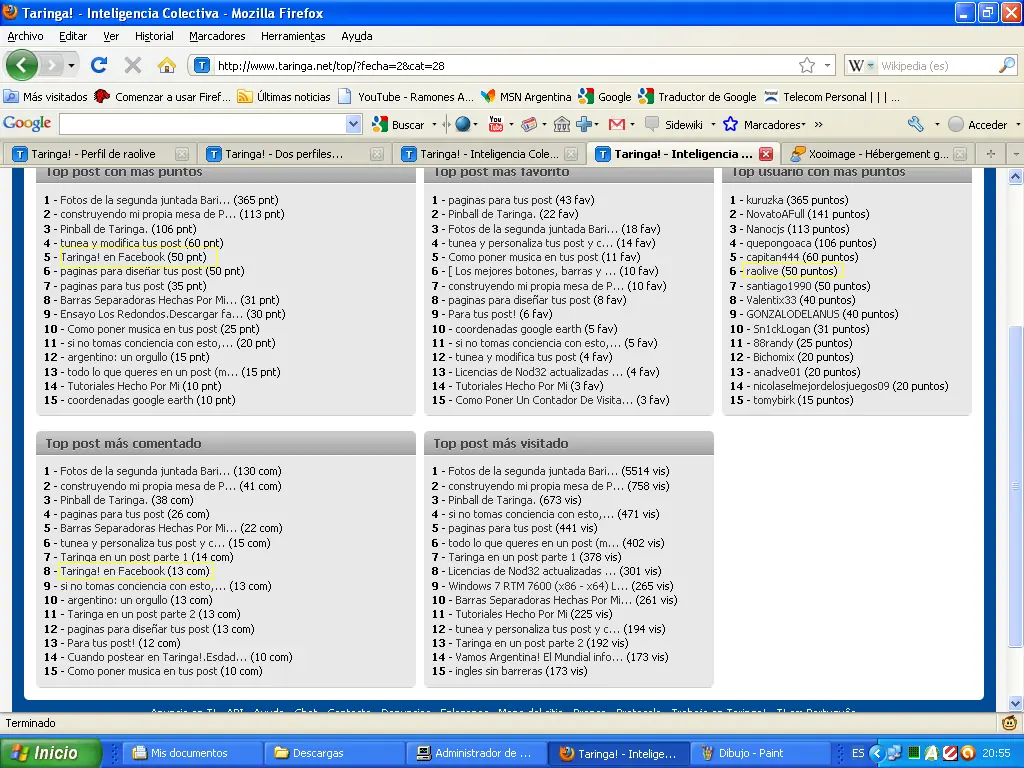
Task: Show more Google toolbar buttons chevron
Action: [x=818, y=124]
